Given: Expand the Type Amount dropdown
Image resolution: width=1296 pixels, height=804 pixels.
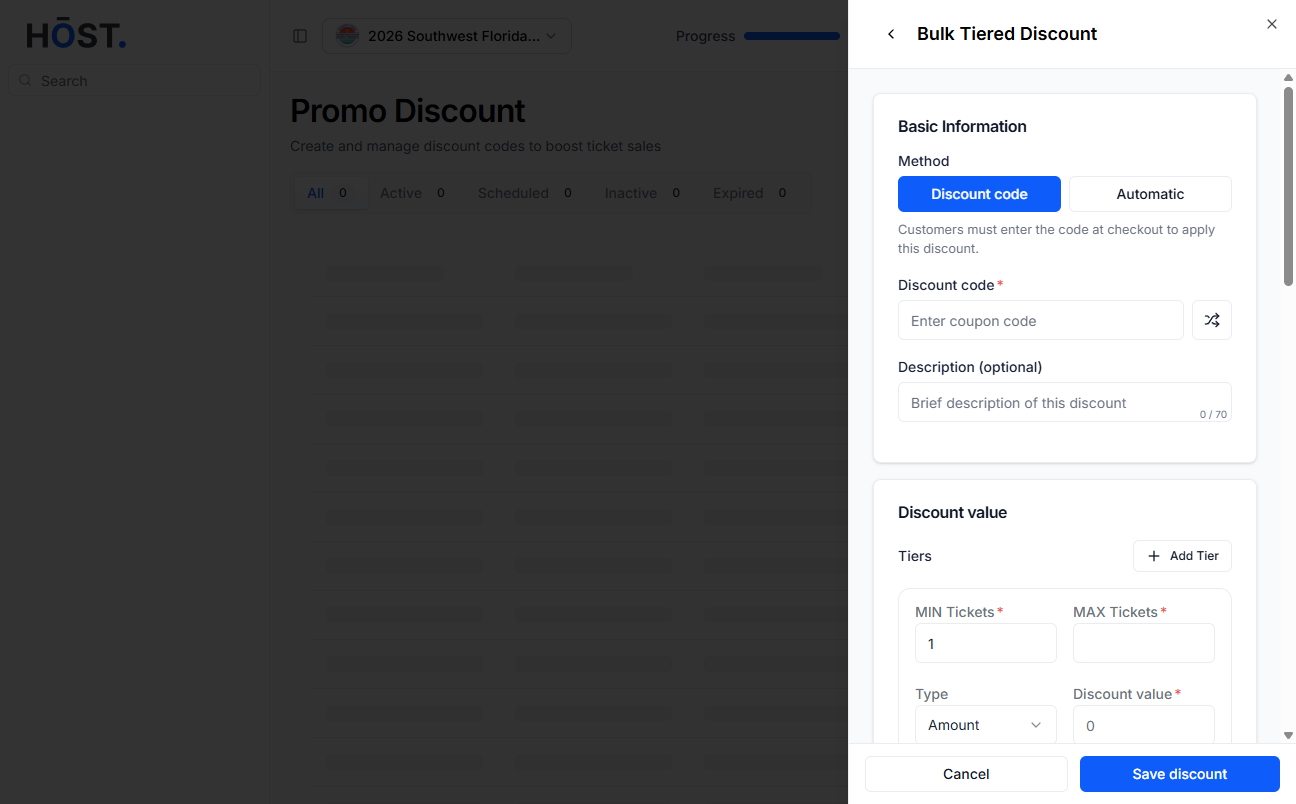Looking at the screenshot, I should coord(986,725).
